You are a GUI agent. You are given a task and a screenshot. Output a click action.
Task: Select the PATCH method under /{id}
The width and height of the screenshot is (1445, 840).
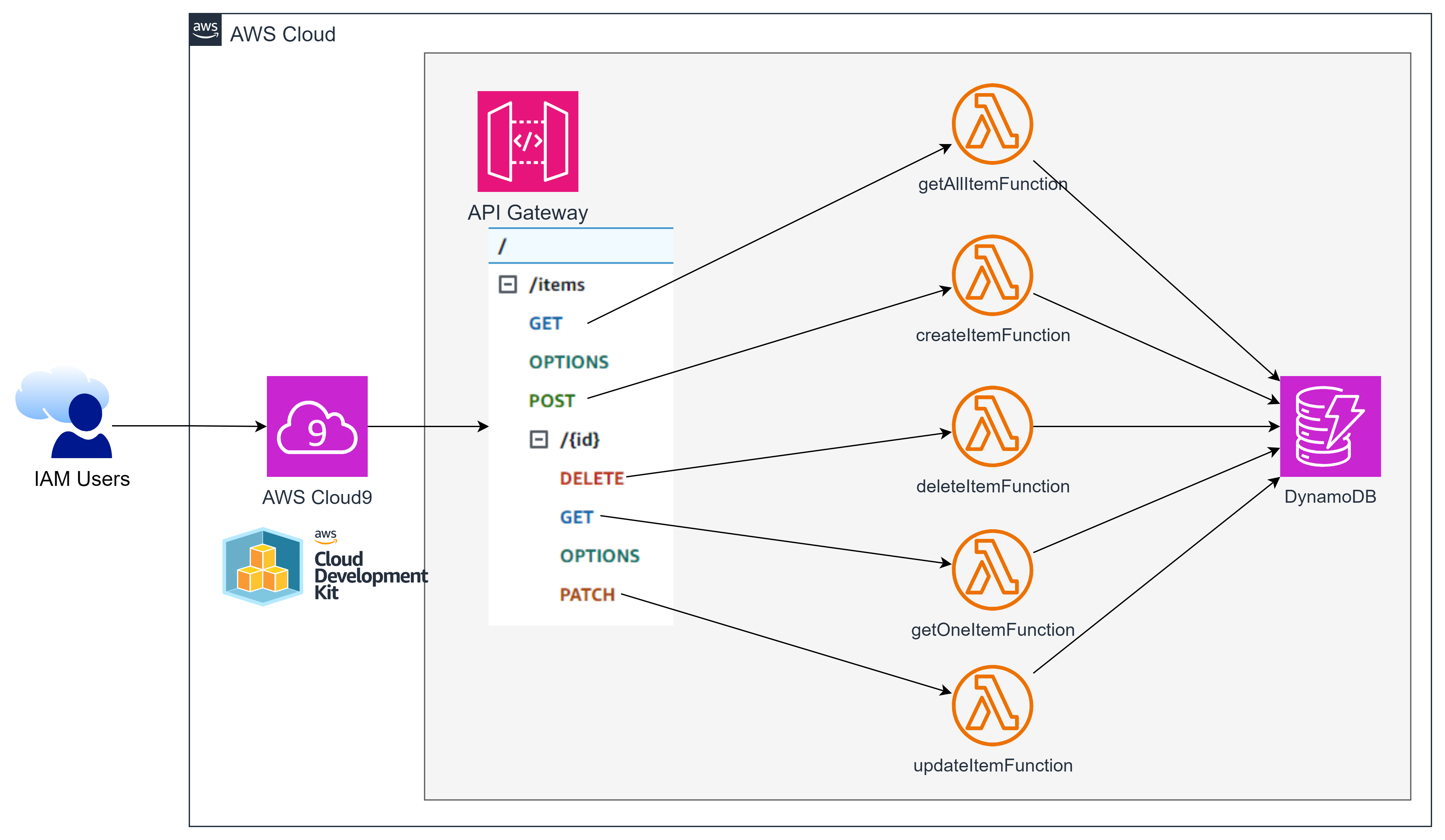[x=586, y=594]
